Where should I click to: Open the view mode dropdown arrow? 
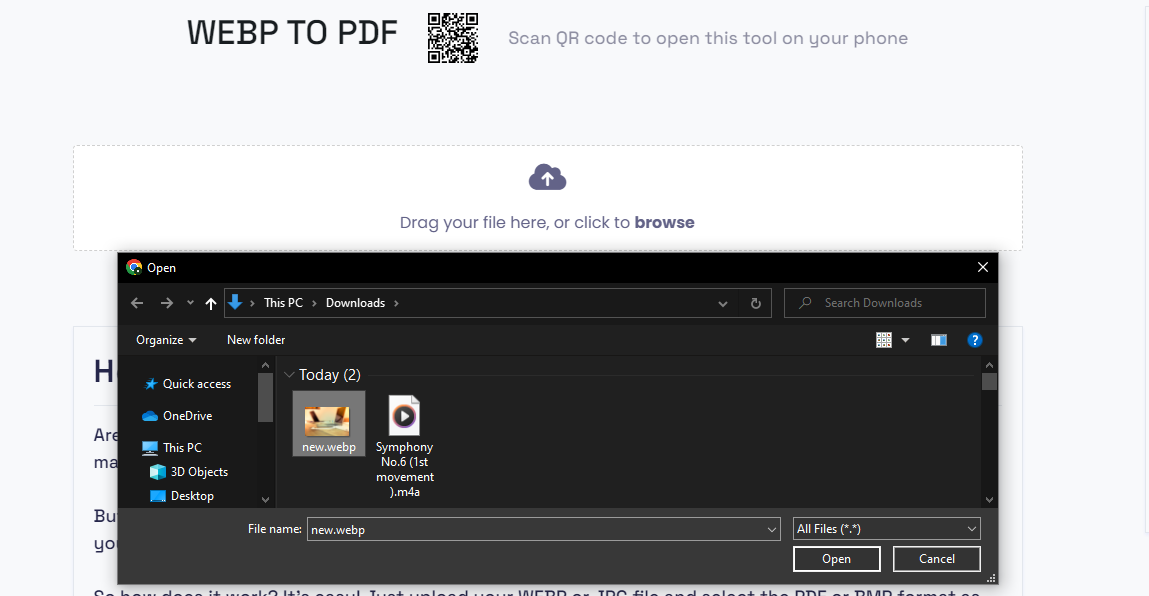(x=906, y=339)
